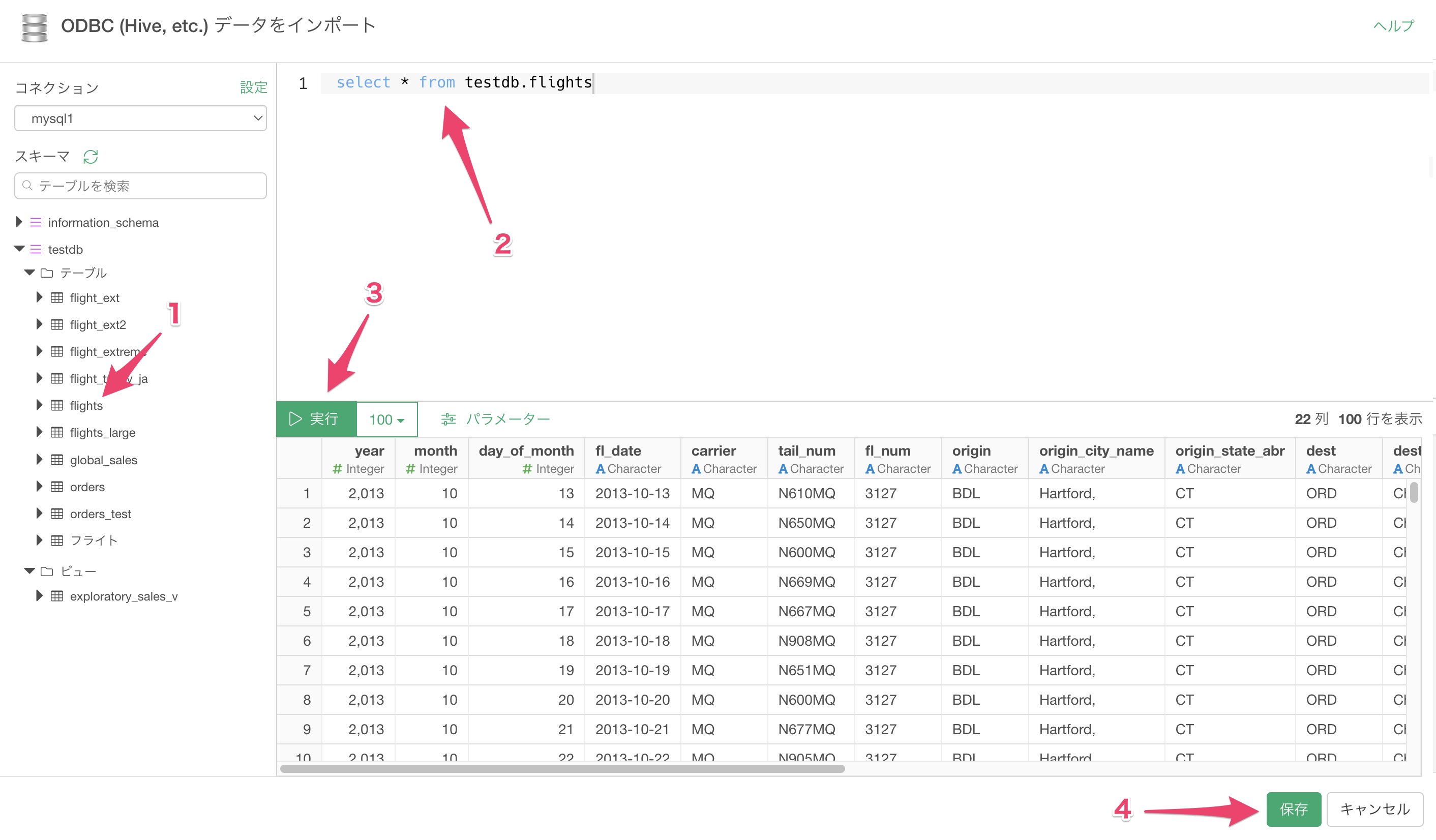
Task: Collapse the ビュー folder
Action: click(29, 571)
